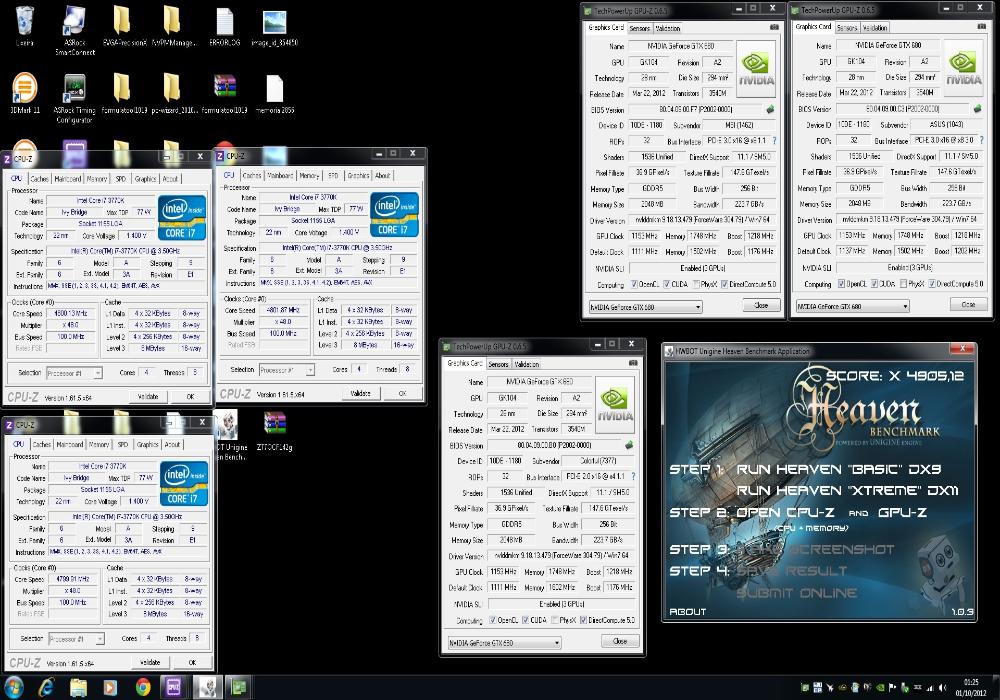Open Internet Explorer from the taskbar
The height and width of the screenshot is (700, 1000).
47,687
